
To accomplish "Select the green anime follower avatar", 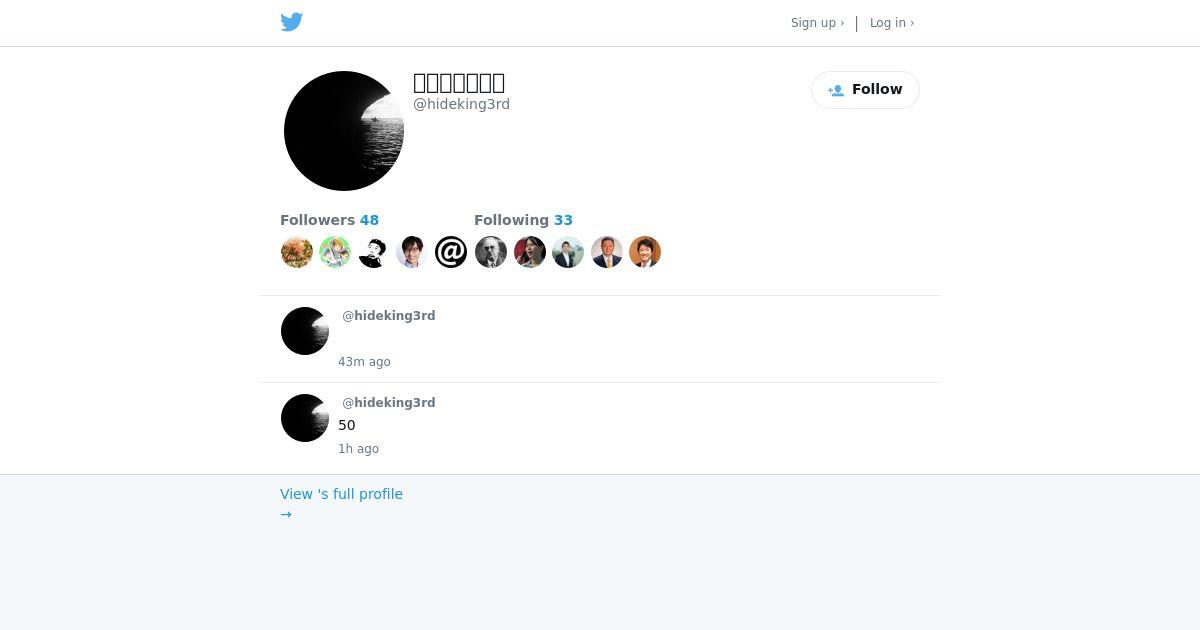I will (x=335, y=252).
